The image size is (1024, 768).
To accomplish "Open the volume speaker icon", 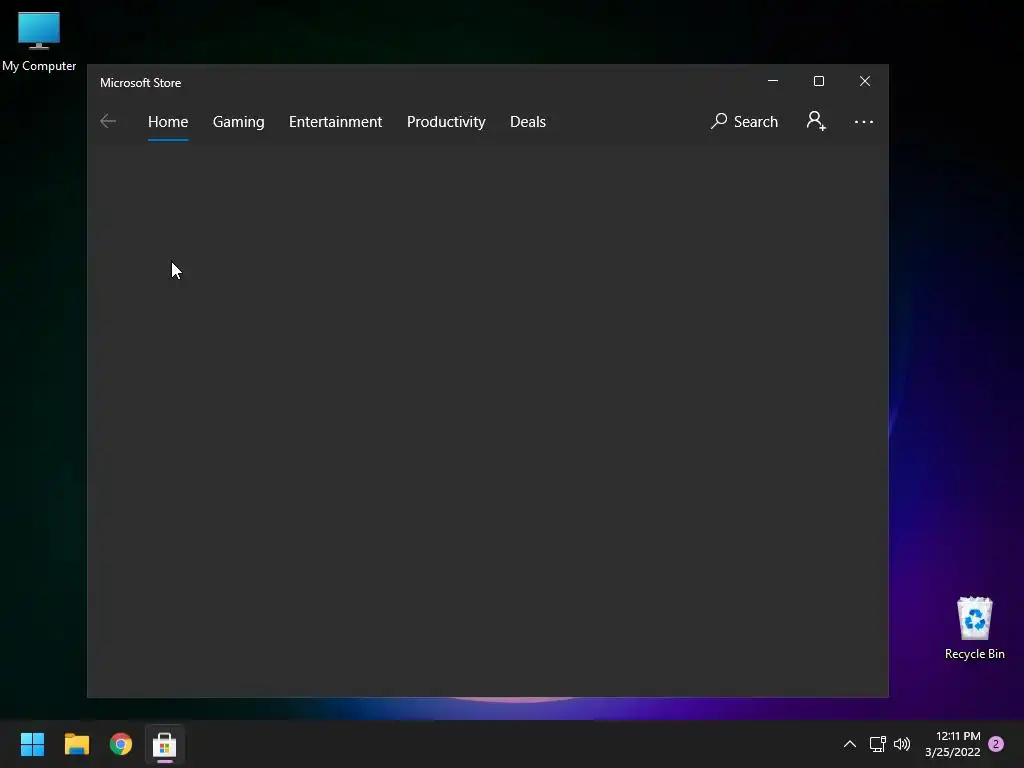I will [902, 744].
